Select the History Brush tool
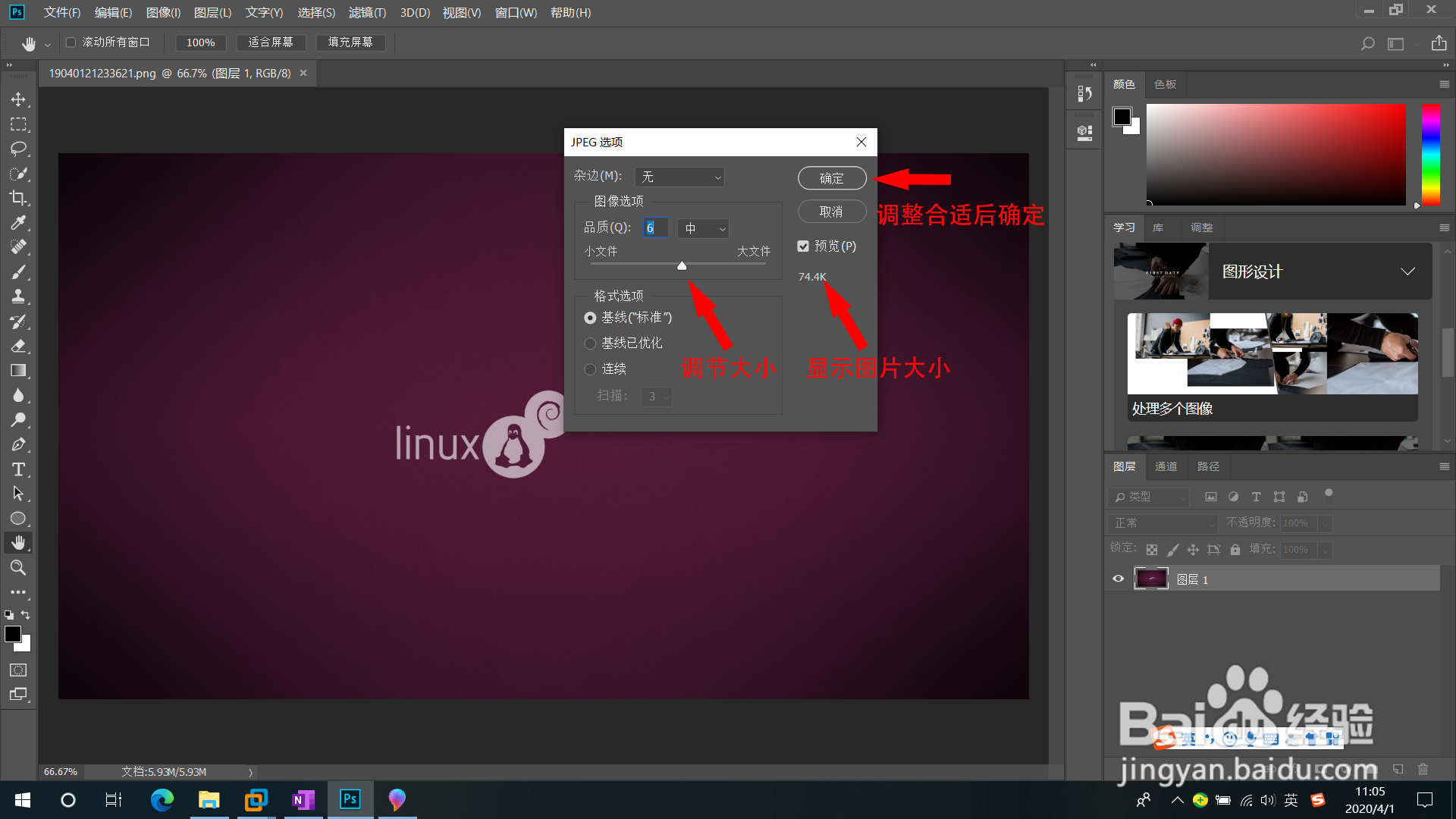 (x=18, y=322)
